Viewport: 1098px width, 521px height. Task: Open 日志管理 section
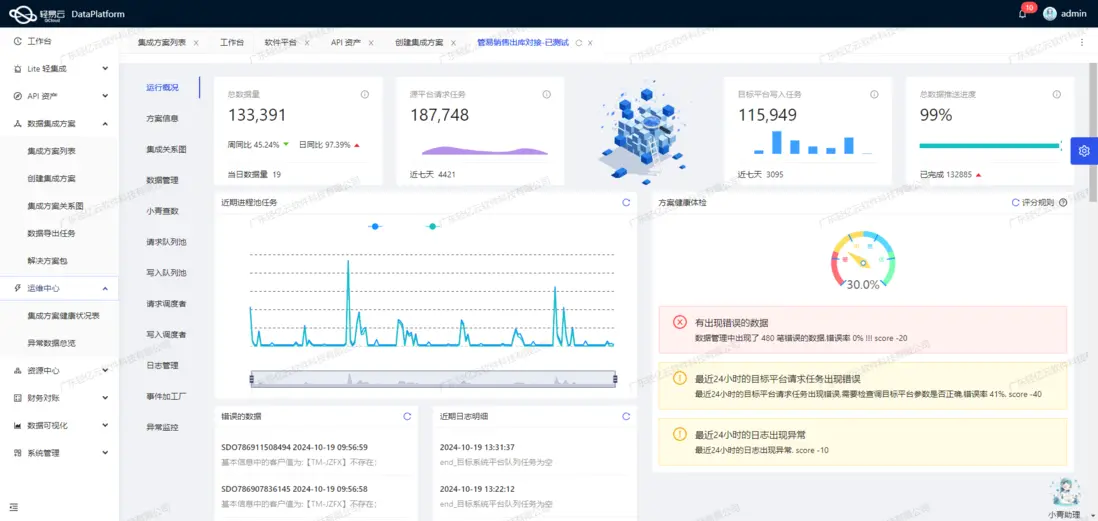pyautogui.click(x=162, y=365)
